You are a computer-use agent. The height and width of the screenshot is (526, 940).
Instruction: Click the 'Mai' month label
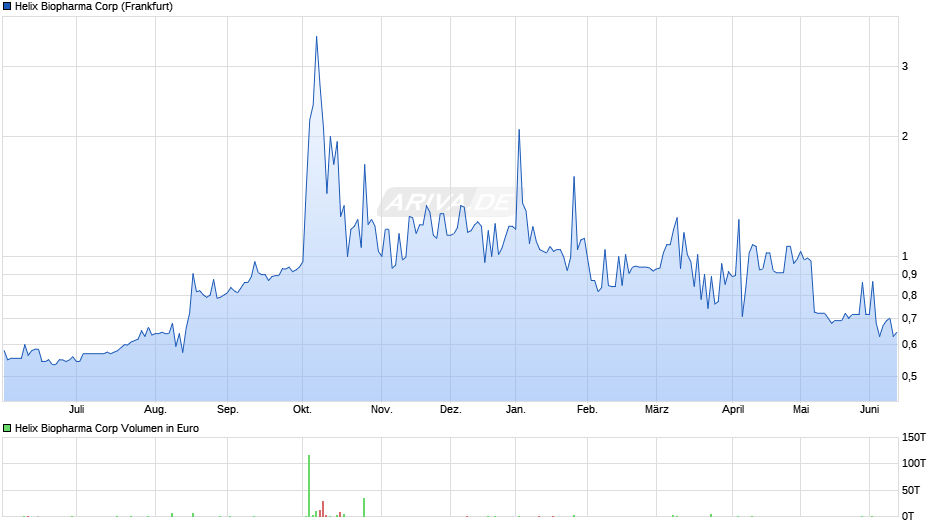pos(801,409)
